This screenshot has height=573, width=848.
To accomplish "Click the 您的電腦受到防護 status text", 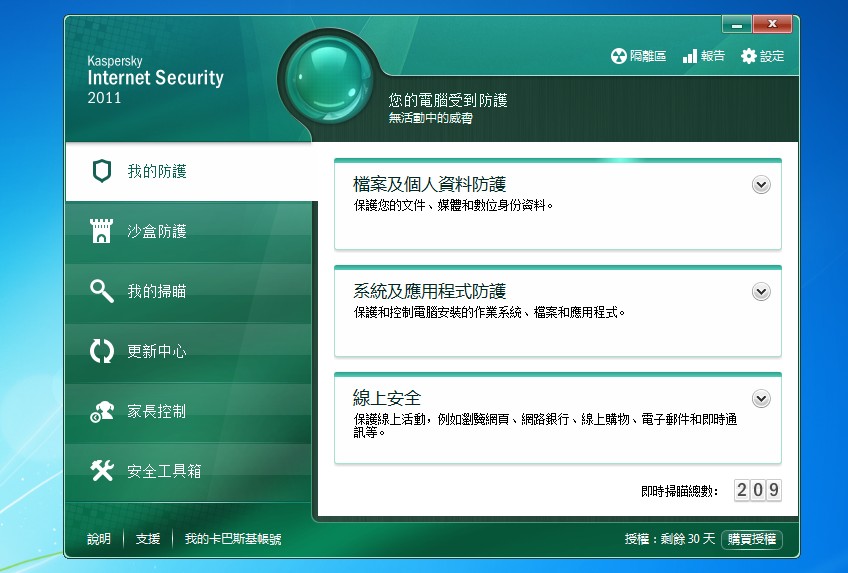I will 448,100.
